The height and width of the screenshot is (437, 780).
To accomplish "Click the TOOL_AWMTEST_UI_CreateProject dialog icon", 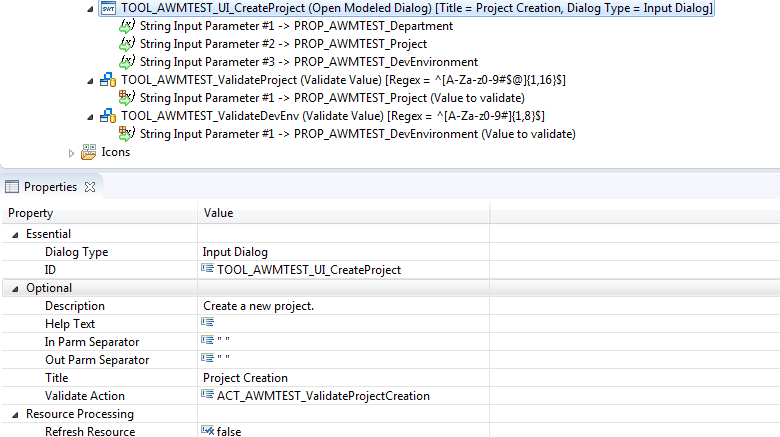I will pos(108,8).
